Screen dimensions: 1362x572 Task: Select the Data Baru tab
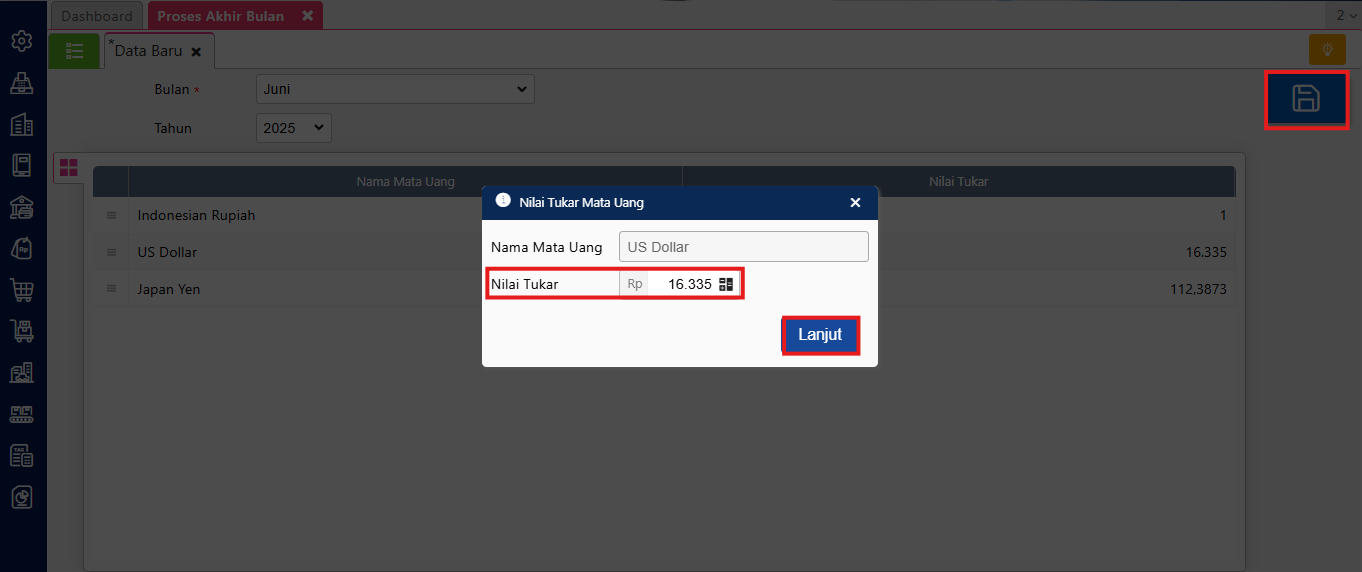148,51
